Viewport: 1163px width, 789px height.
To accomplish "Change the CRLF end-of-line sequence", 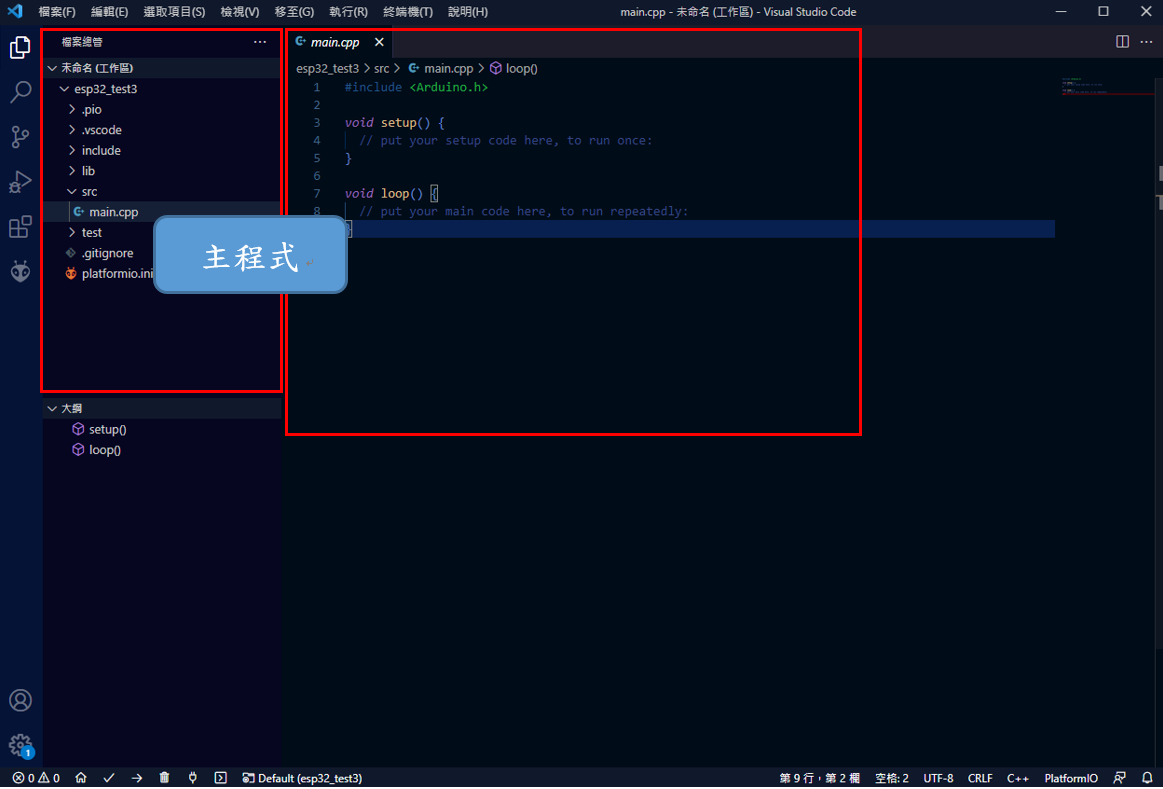I will coord(980,778).
